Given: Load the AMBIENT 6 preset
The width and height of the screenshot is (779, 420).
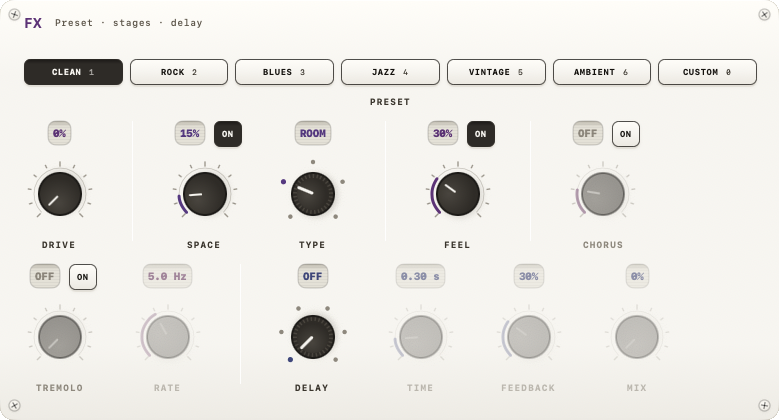Looking at the screenshot, I should pyautogui.click(x=602, y=72).
